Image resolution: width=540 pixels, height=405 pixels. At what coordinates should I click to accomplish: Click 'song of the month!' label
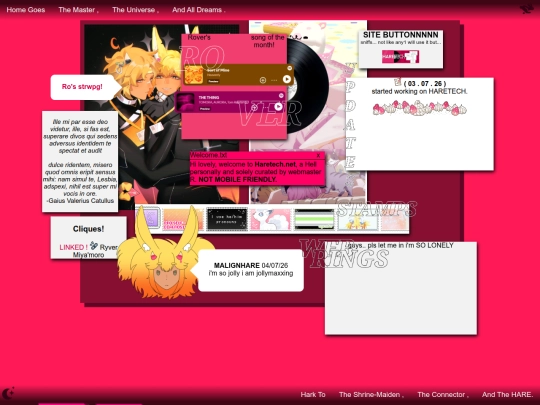pos(268,41)
